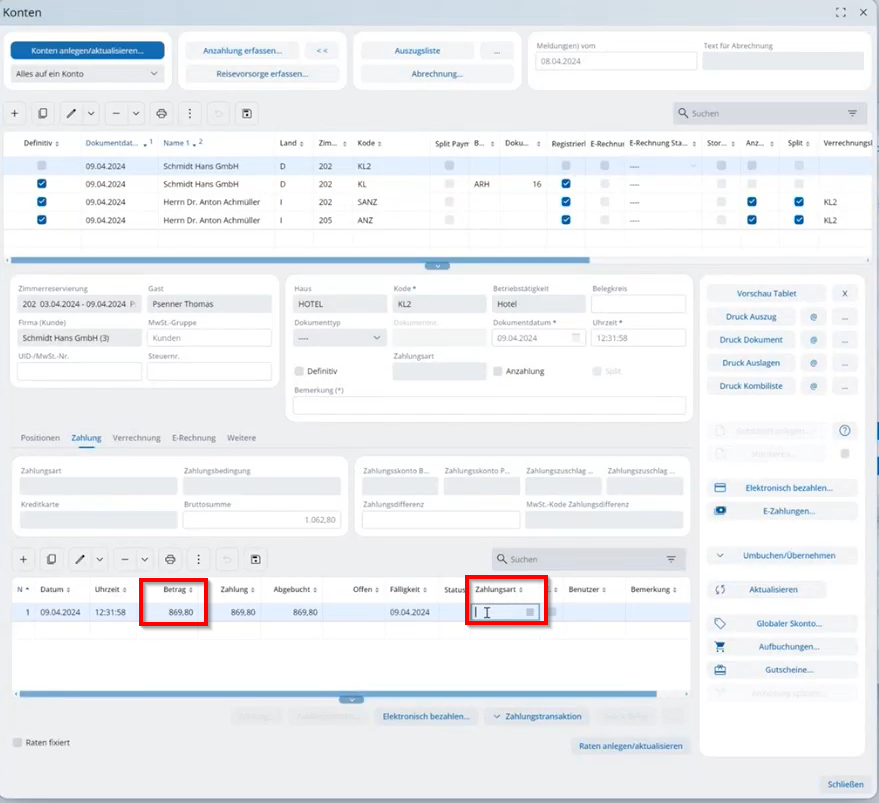Click Schließen to close the dialog
Viewport: 879px width, 803px height.
pyautogui.click(x=845, y=784)
